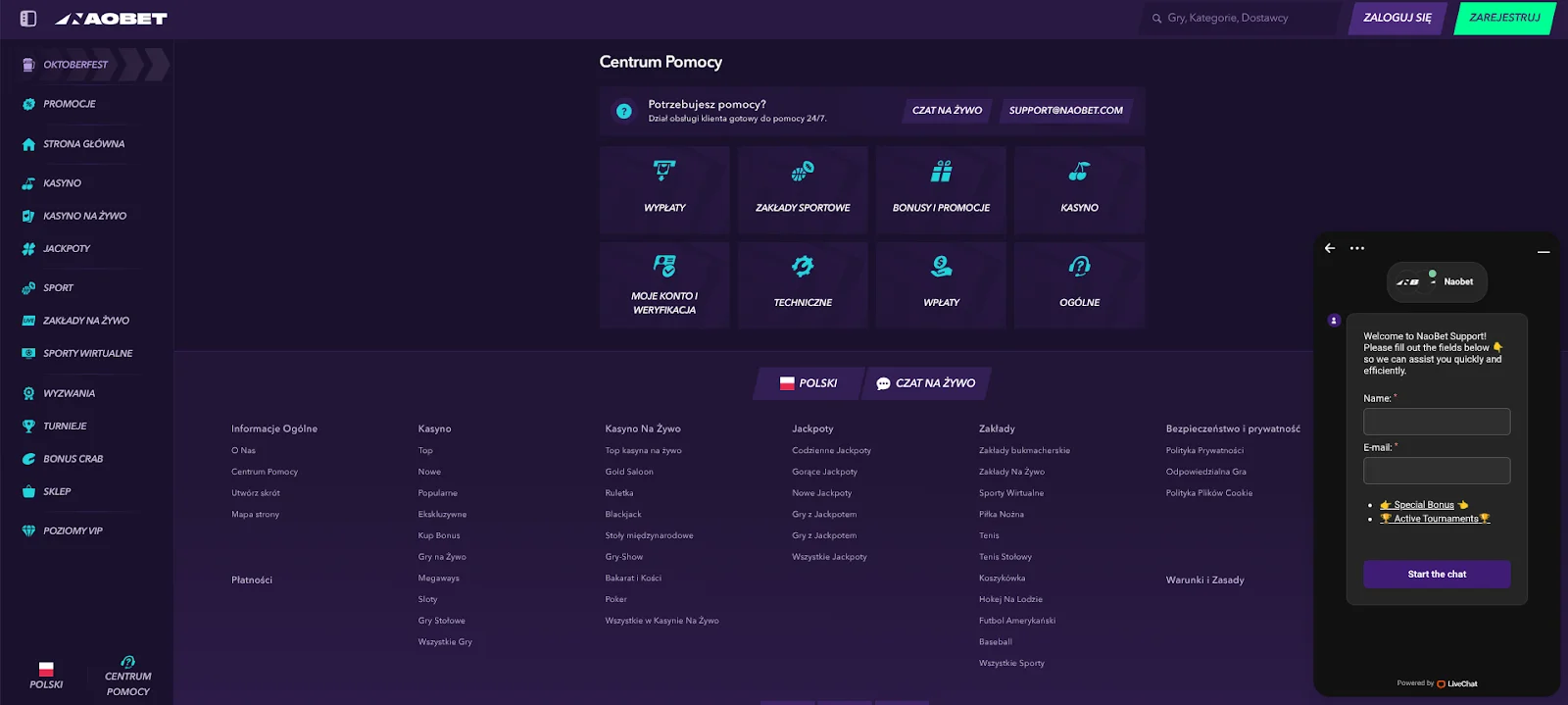Click the Polski flag at sidebar bottom
Screen dimensions: 1568x705
46,670
